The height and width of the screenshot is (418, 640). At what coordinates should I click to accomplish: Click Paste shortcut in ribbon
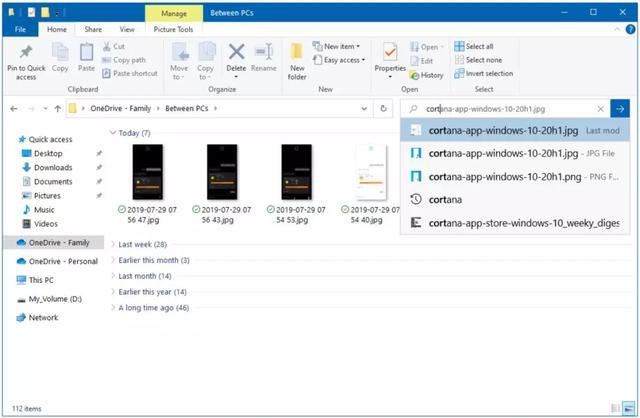130,73
